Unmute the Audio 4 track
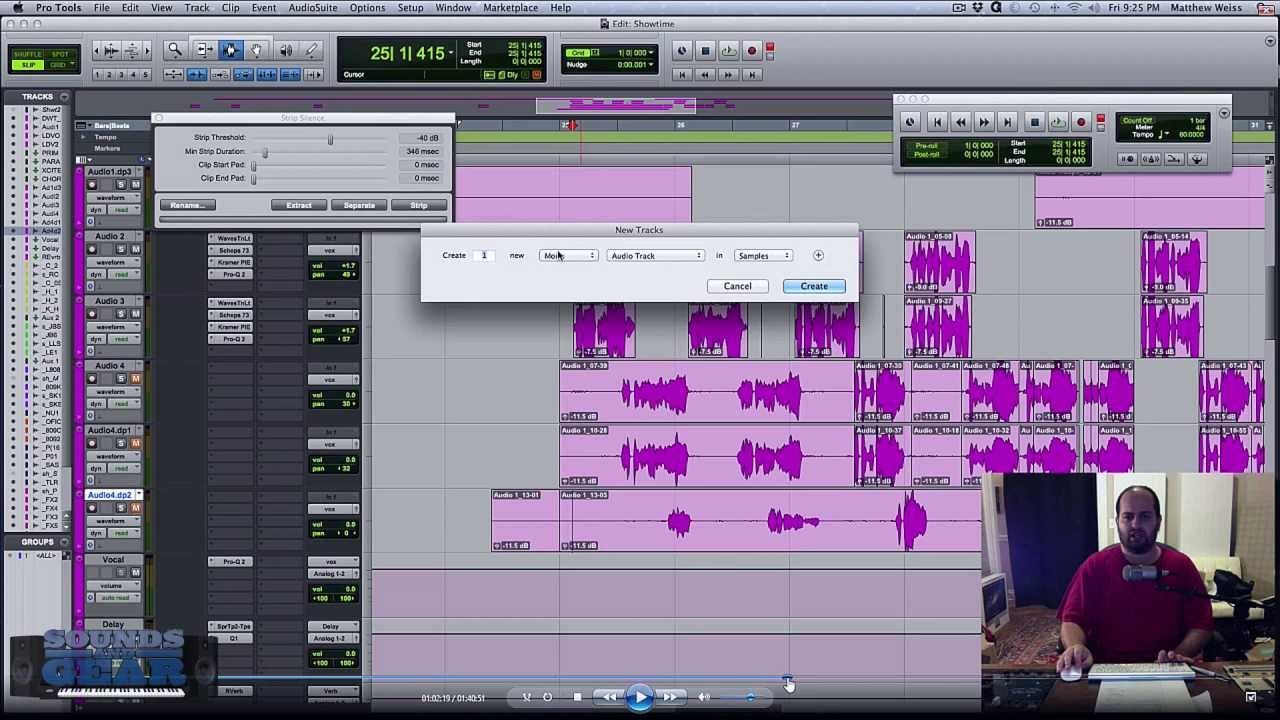 [x=136, y=378]
